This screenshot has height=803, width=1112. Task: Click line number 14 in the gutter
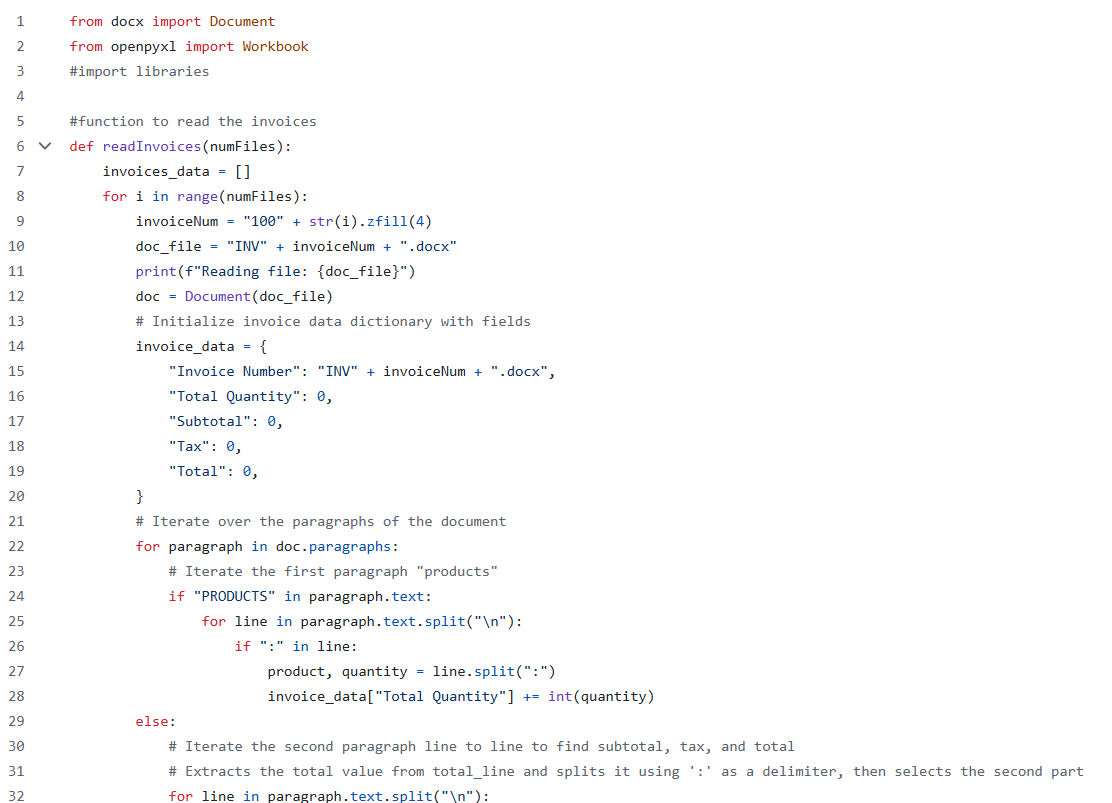tap(16, 346)
